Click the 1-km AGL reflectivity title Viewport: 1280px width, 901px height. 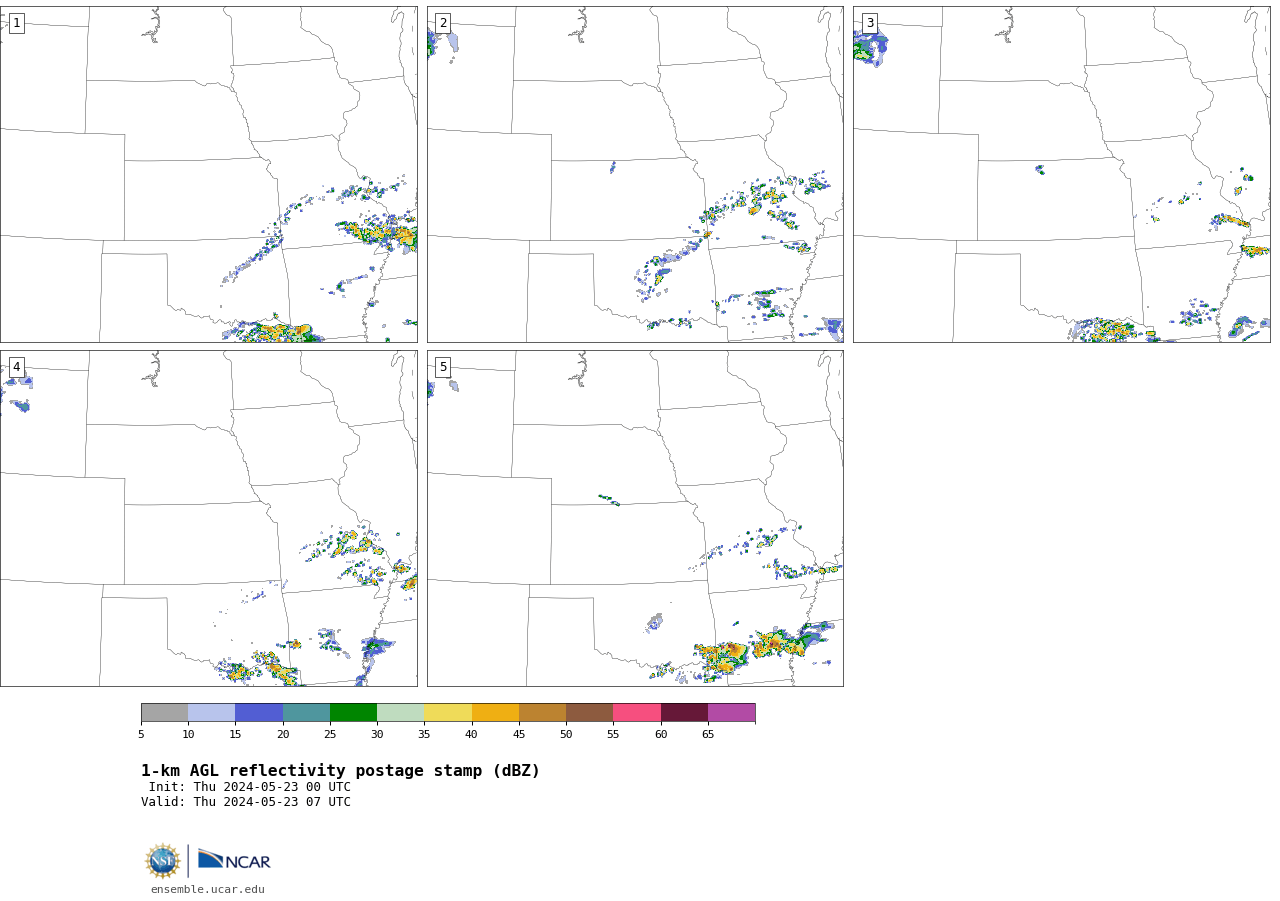click(x=340, y=771)
